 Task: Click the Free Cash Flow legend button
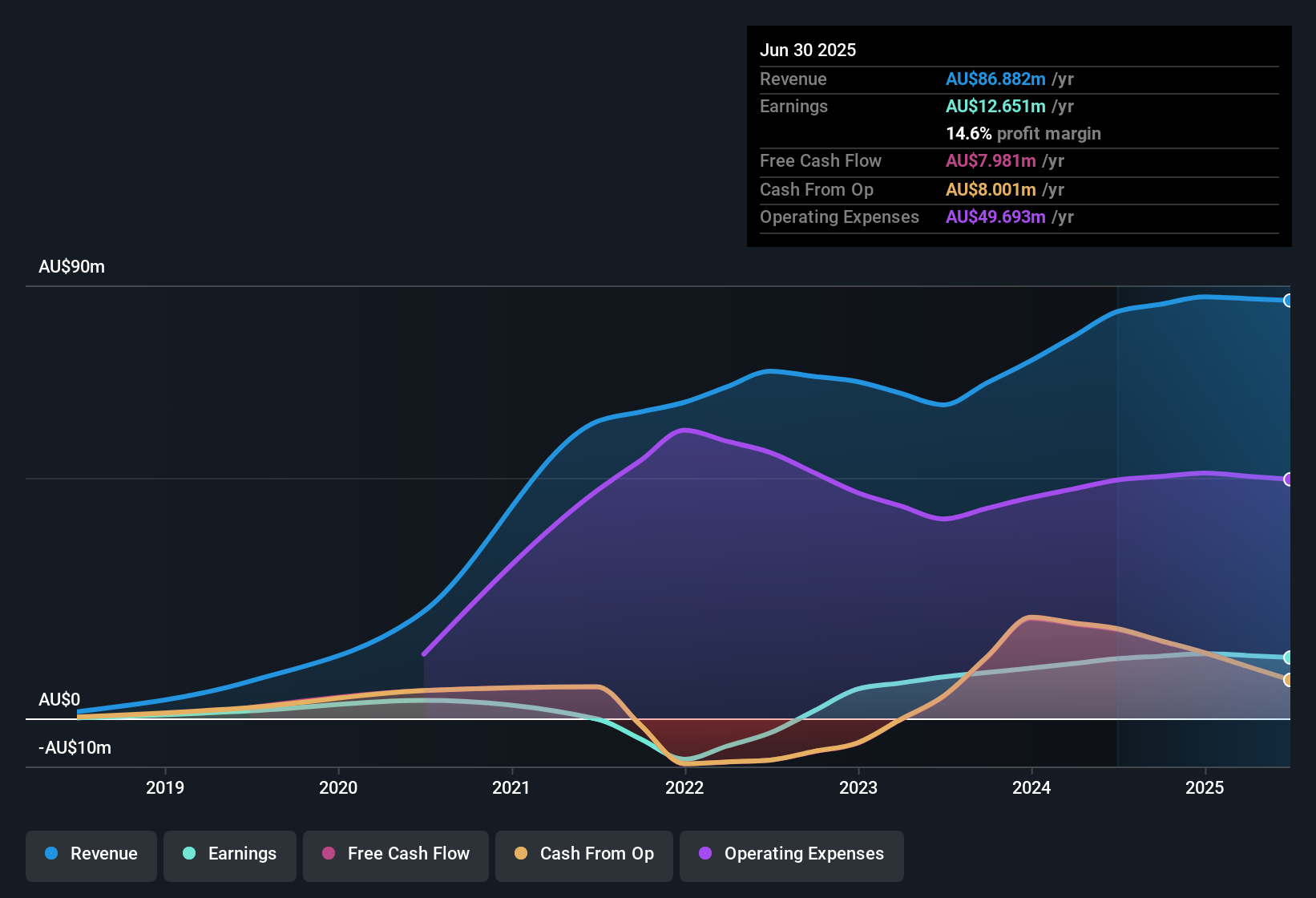[395, 855]
